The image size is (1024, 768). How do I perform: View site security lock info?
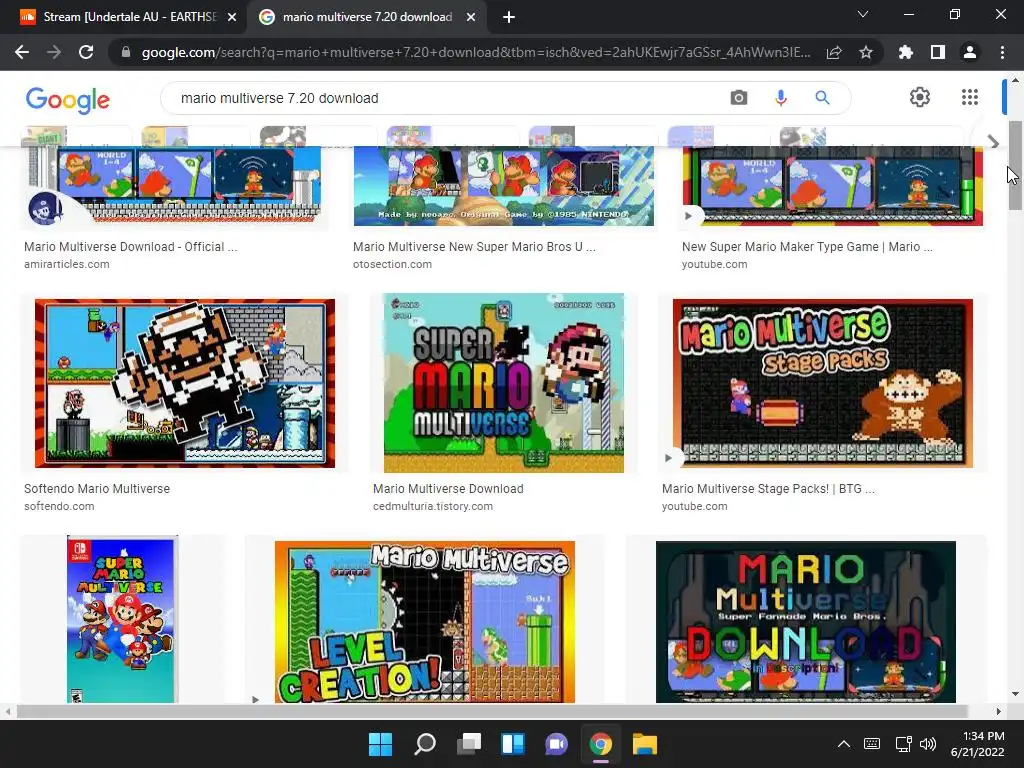point(126,52)
